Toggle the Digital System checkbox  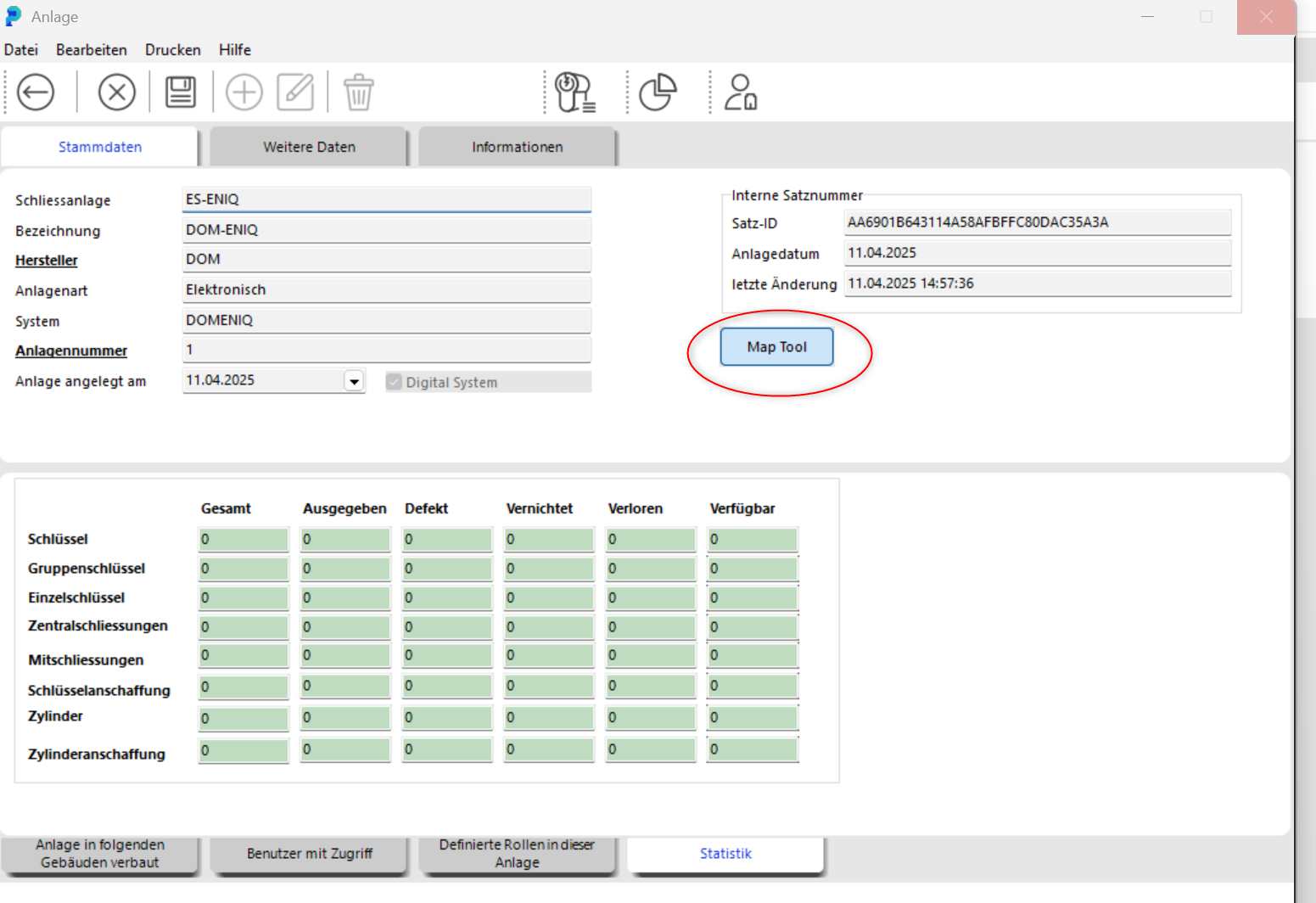[395, 382]
